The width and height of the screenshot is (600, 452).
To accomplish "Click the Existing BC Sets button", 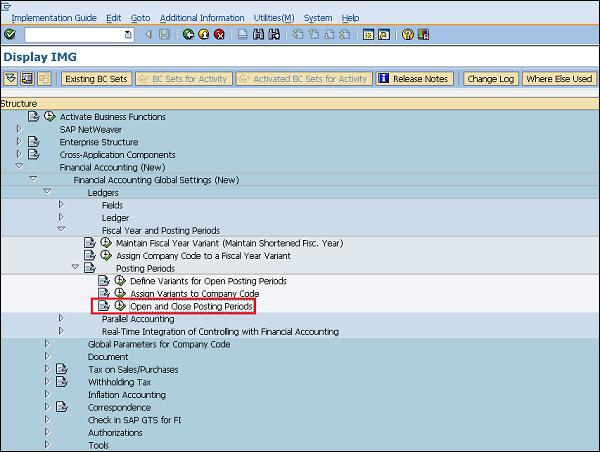I will [x=96, y=79].
